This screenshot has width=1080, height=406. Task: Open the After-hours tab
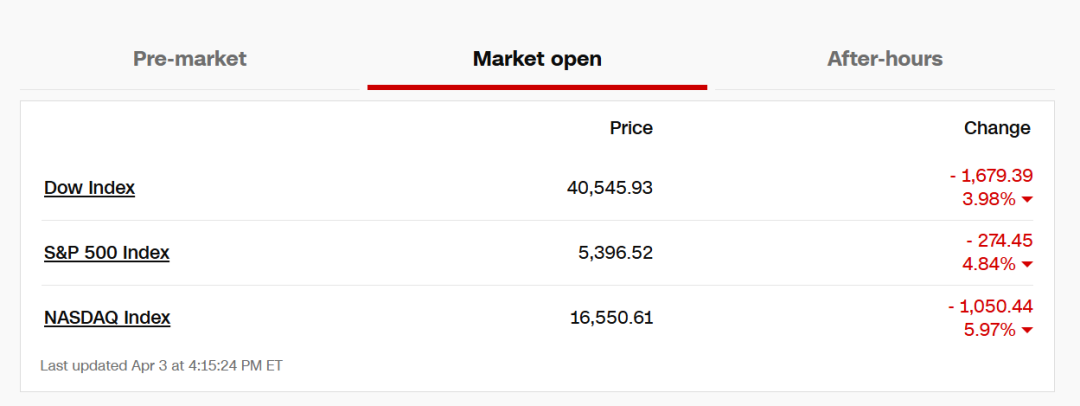click(x=884, y=59)
